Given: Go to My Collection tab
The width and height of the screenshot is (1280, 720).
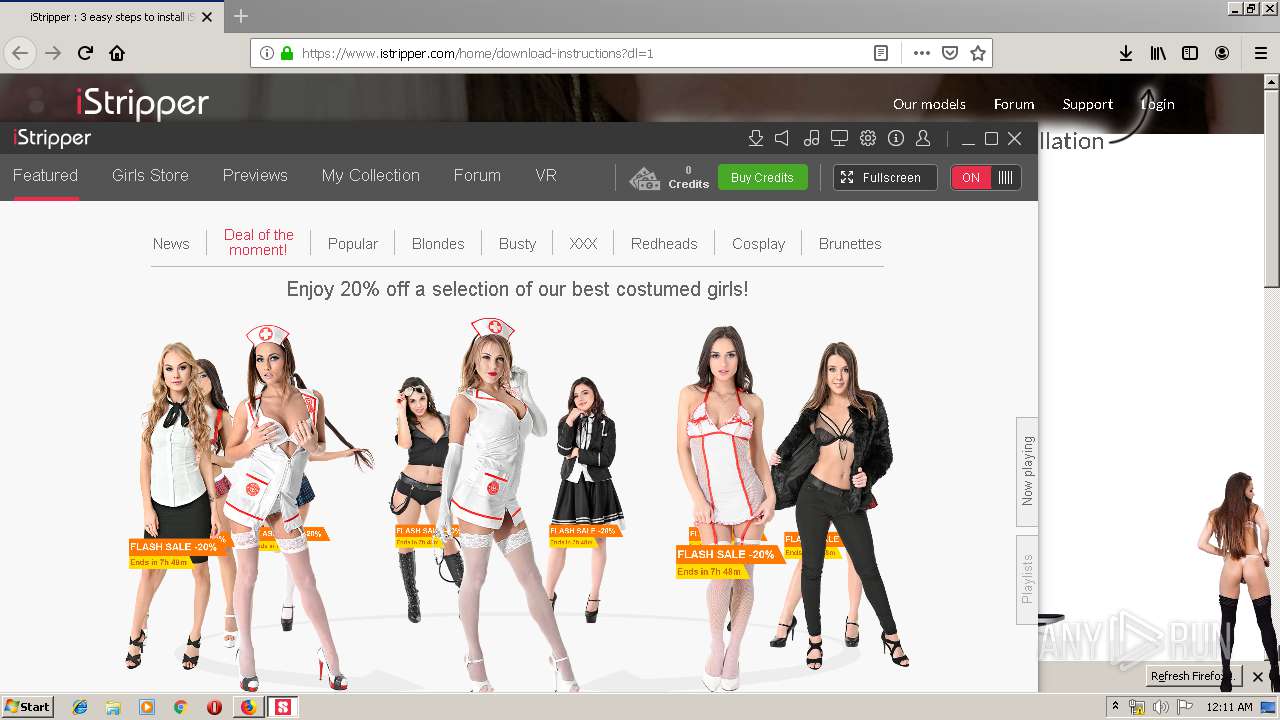Looking at the screenshot, I should pyautogui.click(x=370, y=175).
